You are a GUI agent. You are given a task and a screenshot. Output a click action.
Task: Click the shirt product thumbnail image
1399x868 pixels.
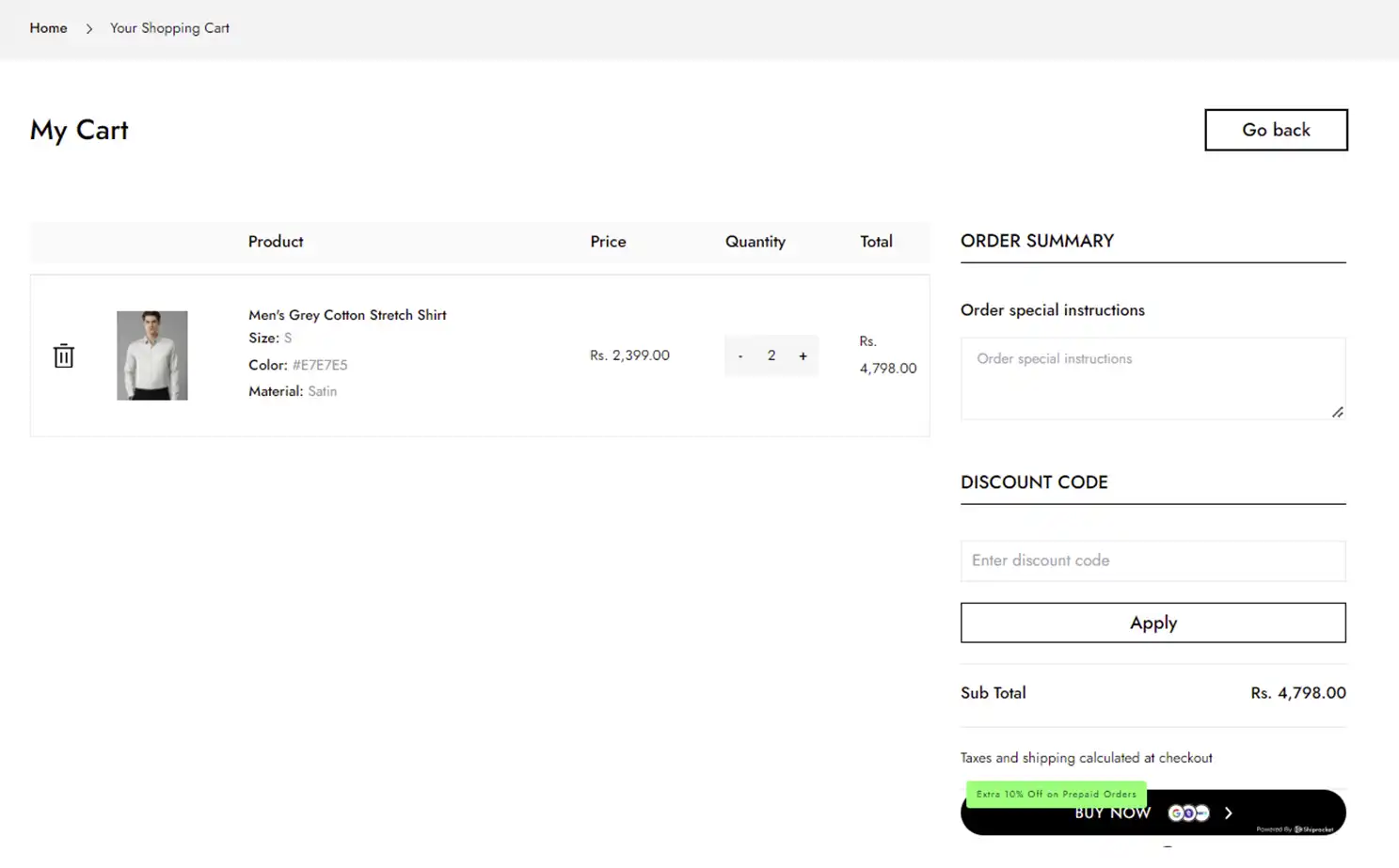click(x=151, y=355)
